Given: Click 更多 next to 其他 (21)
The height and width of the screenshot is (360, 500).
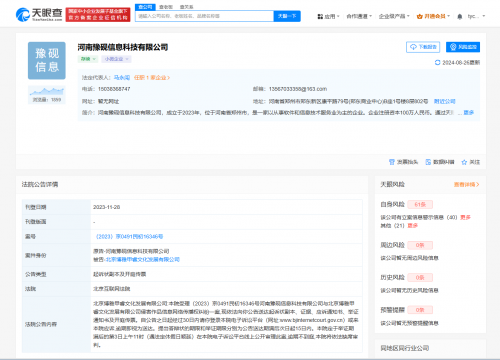Looking at the screenshot, I should point(413,226).
